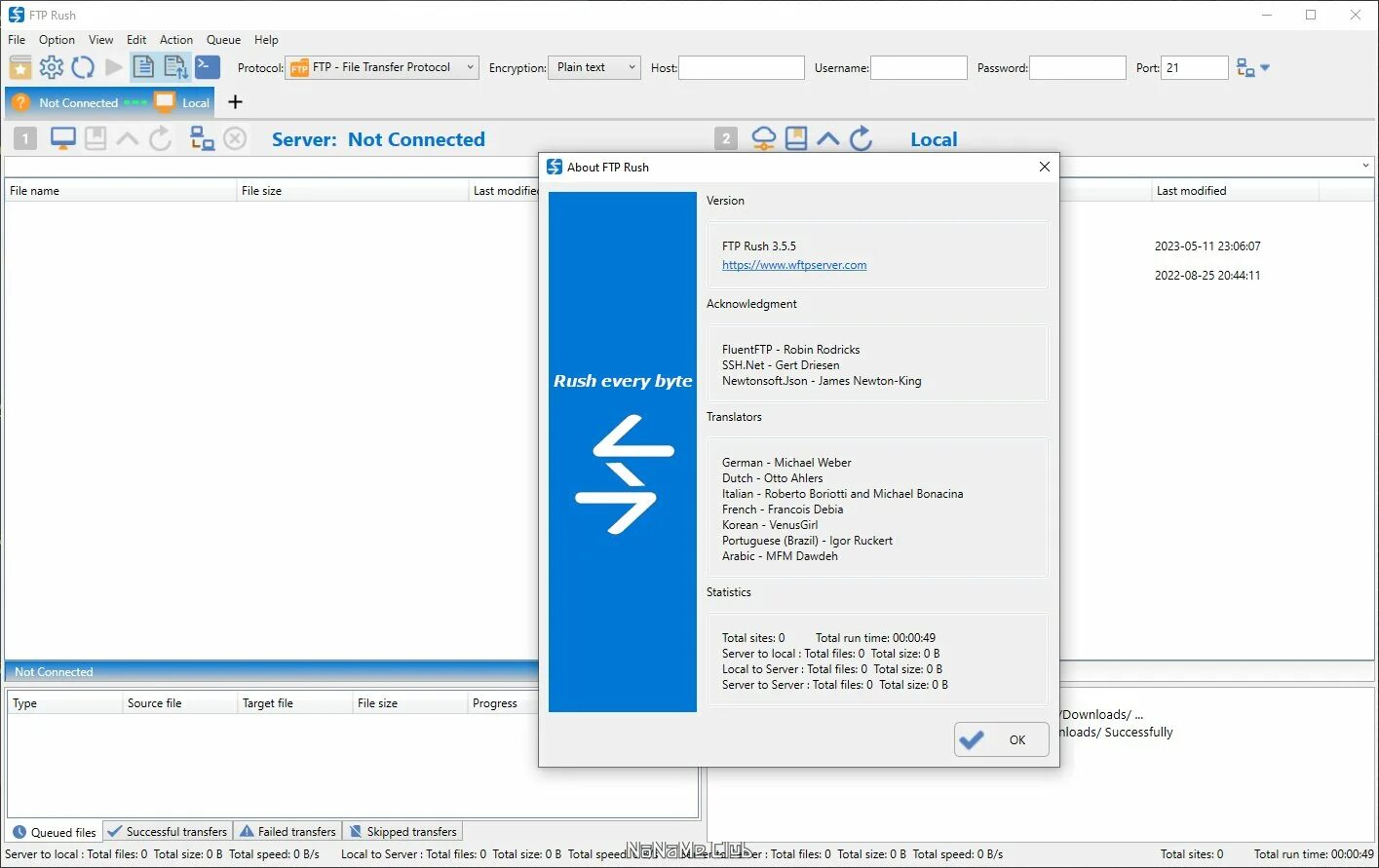
Task: Click the queue Source file column header
Action: pyautogui.click(x=180, y=703)
